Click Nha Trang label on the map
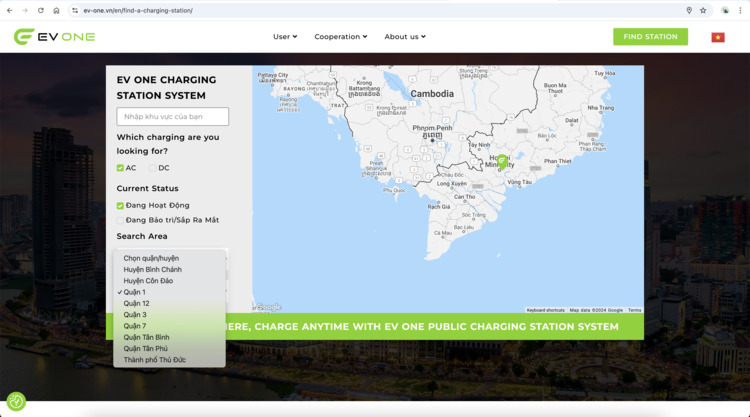This screenshot has height=417, width=750. pos(600,108)
